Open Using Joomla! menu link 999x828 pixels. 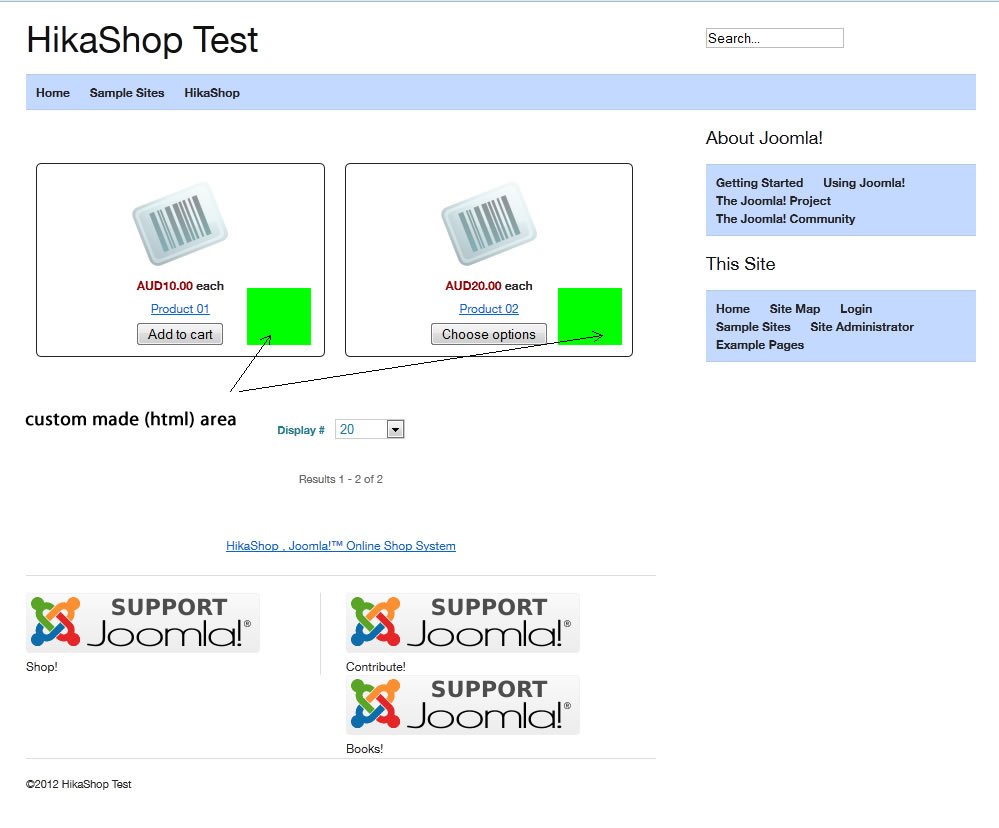pos(864,183)
